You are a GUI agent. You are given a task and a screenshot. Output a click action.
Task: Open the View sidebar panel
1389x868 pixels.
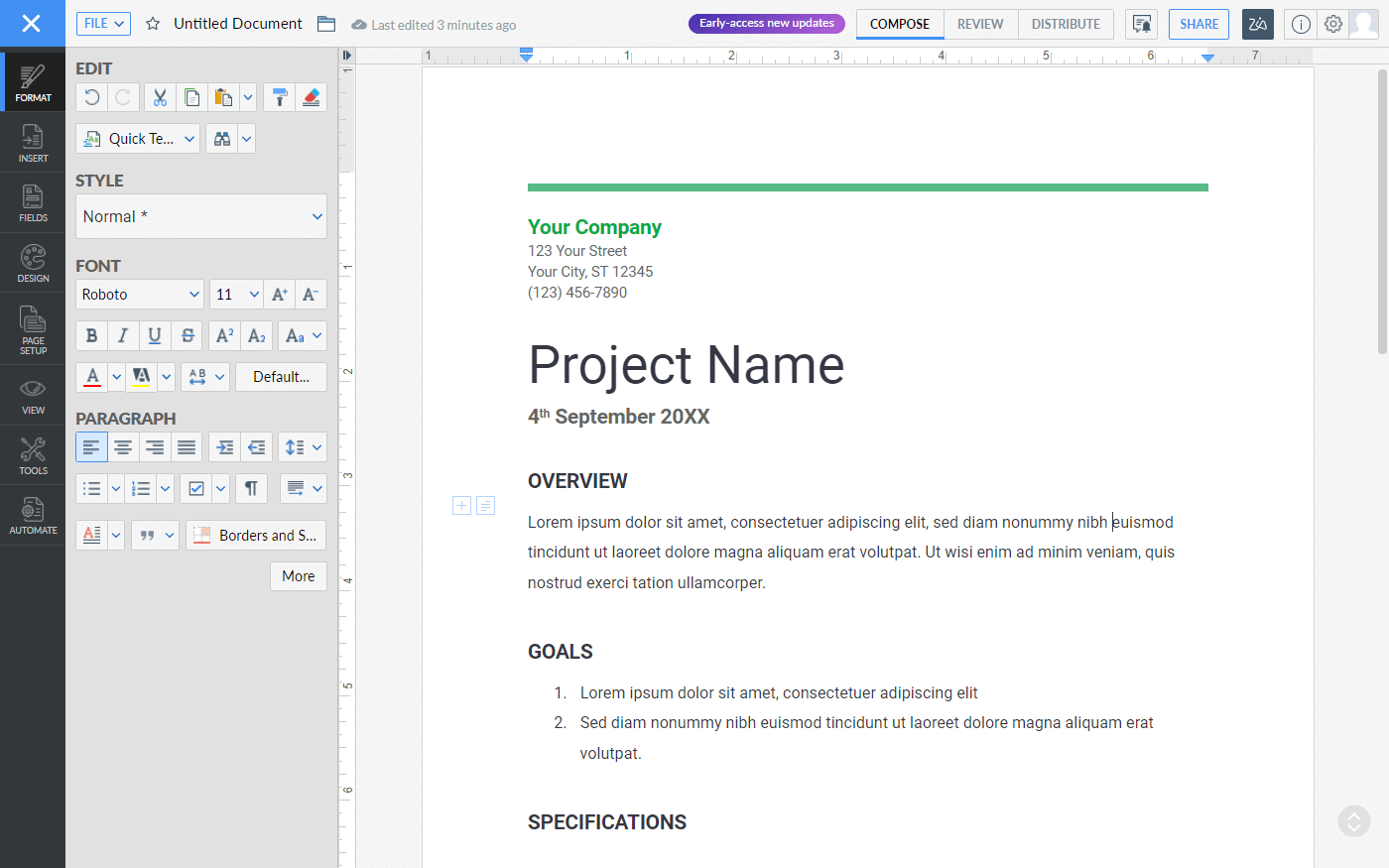click(x=33, y=395)
